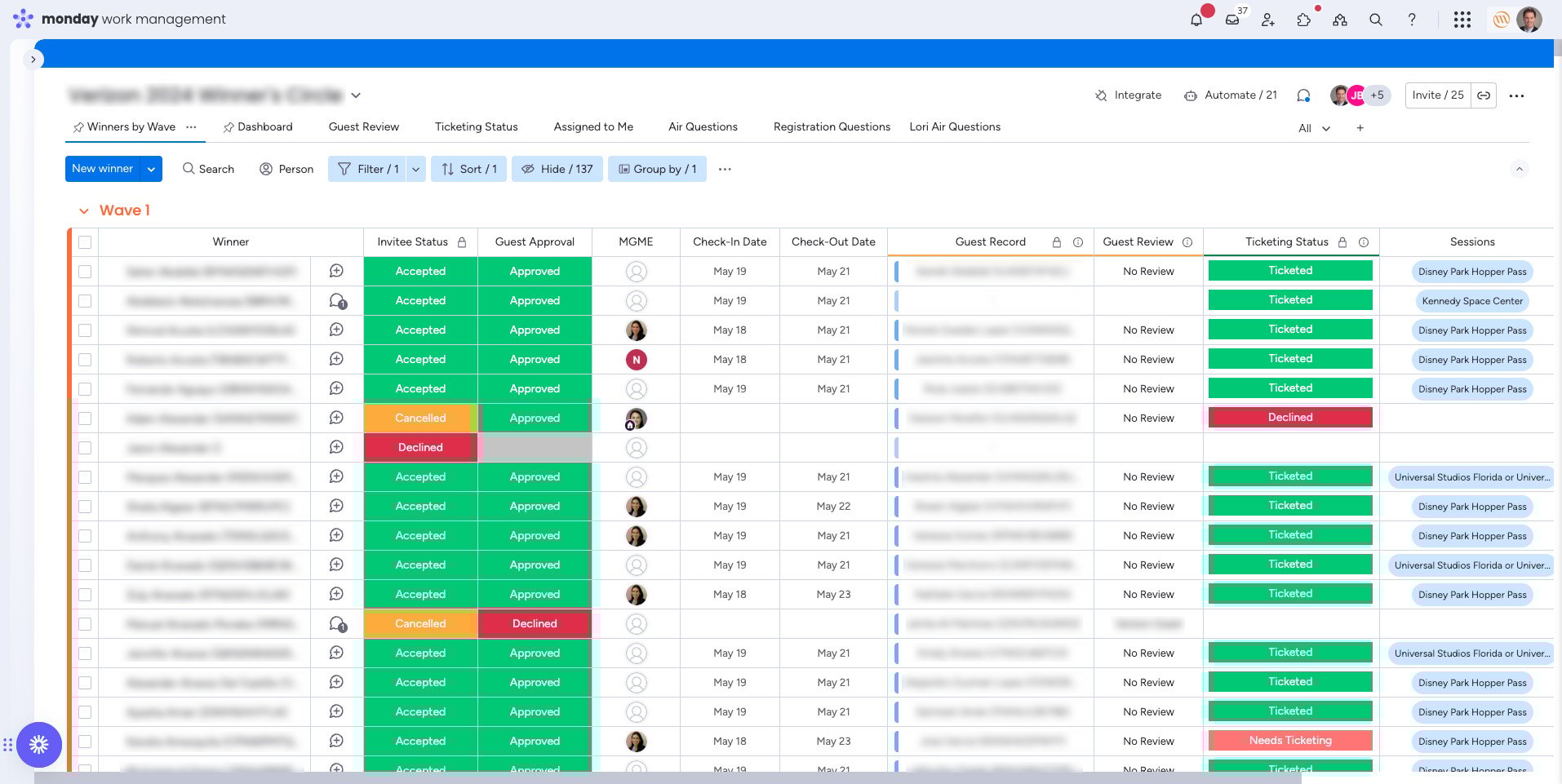Expand the Filter options dropdown arrow
1562x784 pixels.
click(416, 169)
